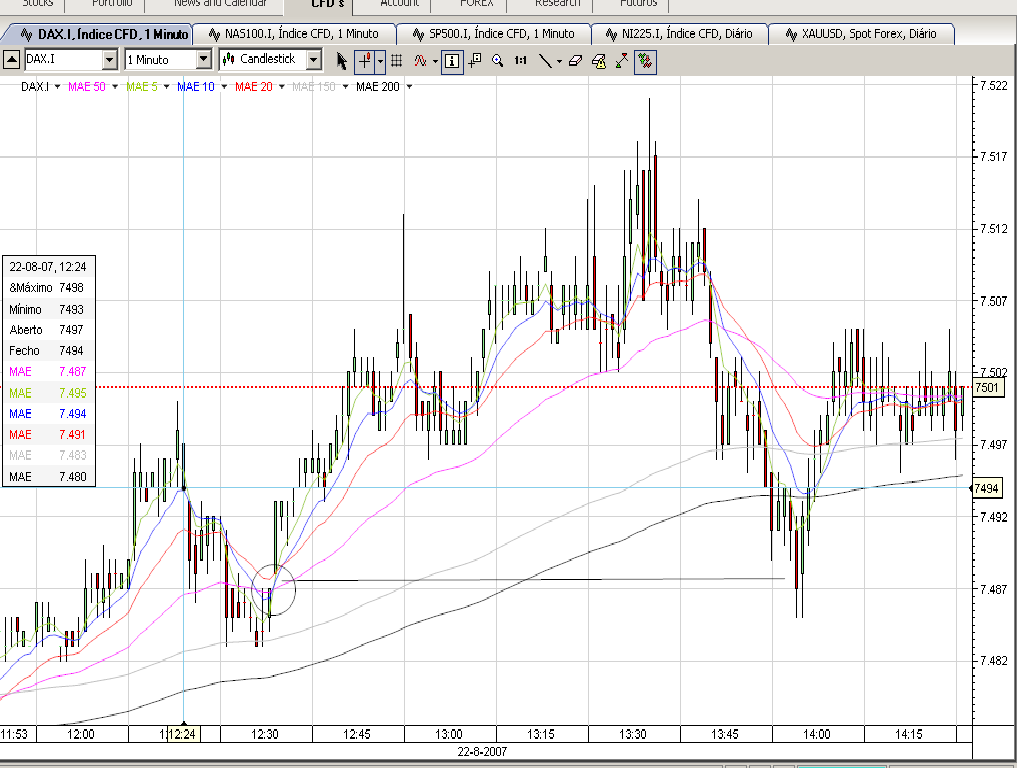Activate the crosshair cursor tool

tap(365, 60)
